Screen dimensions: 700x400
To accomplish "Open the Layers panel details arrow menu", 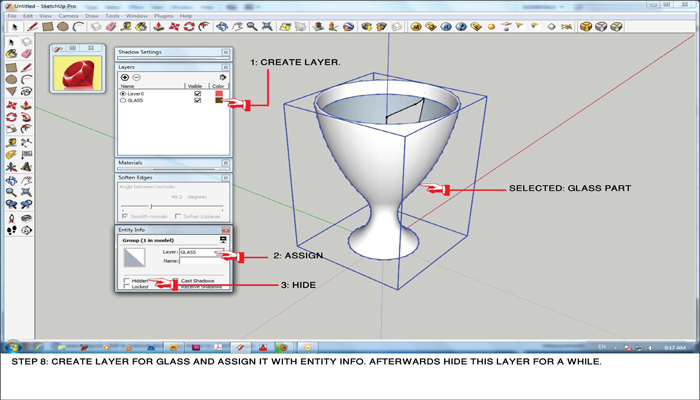I will (x=223, y=77).
